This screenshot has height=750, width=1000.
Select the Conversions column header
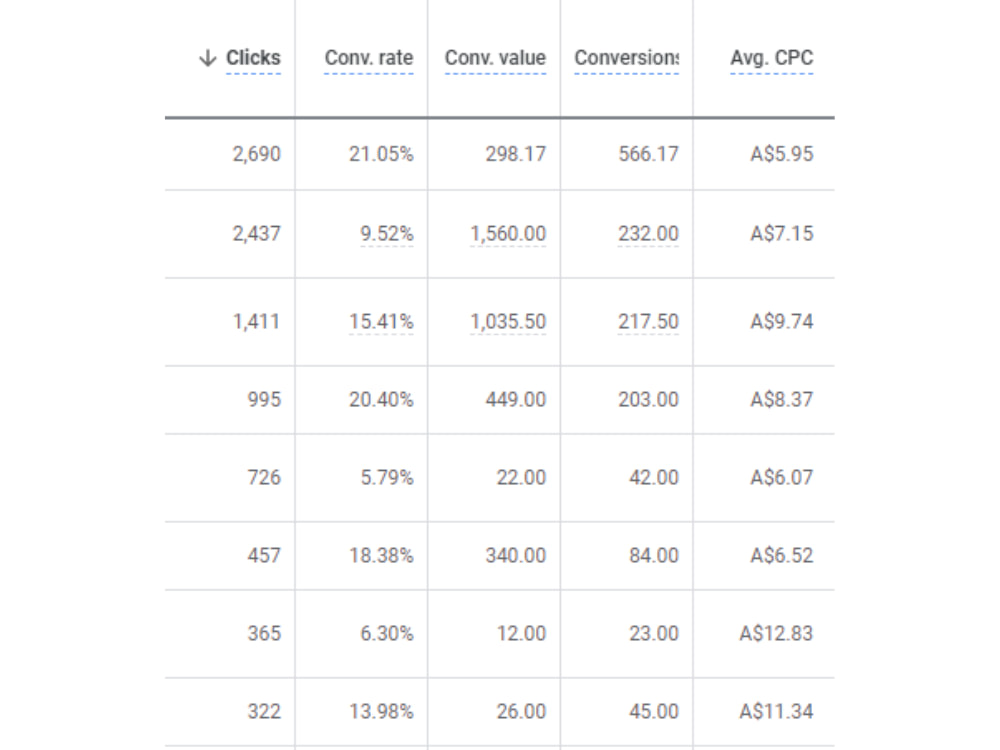pyautogui.click(x=626, y=58)
